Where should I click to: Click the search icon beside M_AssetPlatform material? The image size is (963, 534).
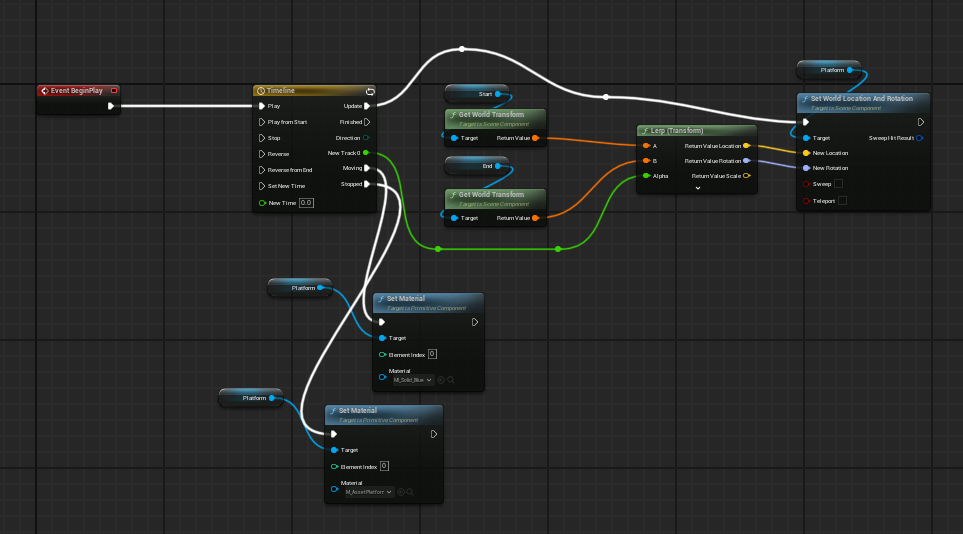(x=410, y=492)
